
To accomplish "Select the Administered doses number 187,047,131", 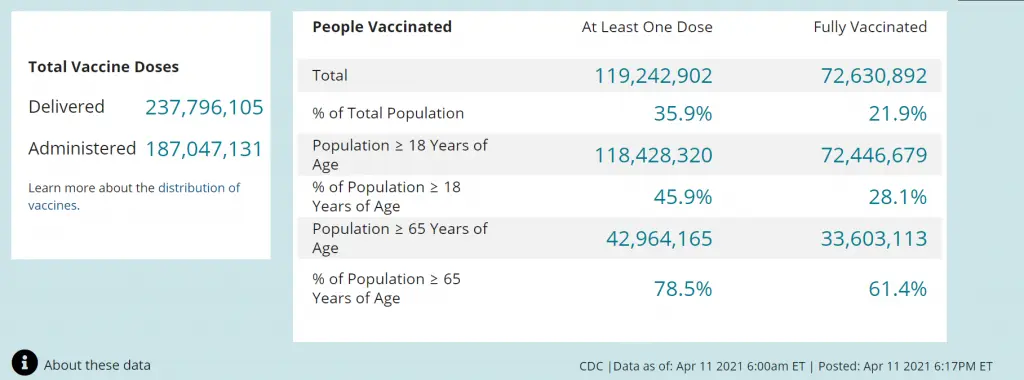I will click(204, 149).
